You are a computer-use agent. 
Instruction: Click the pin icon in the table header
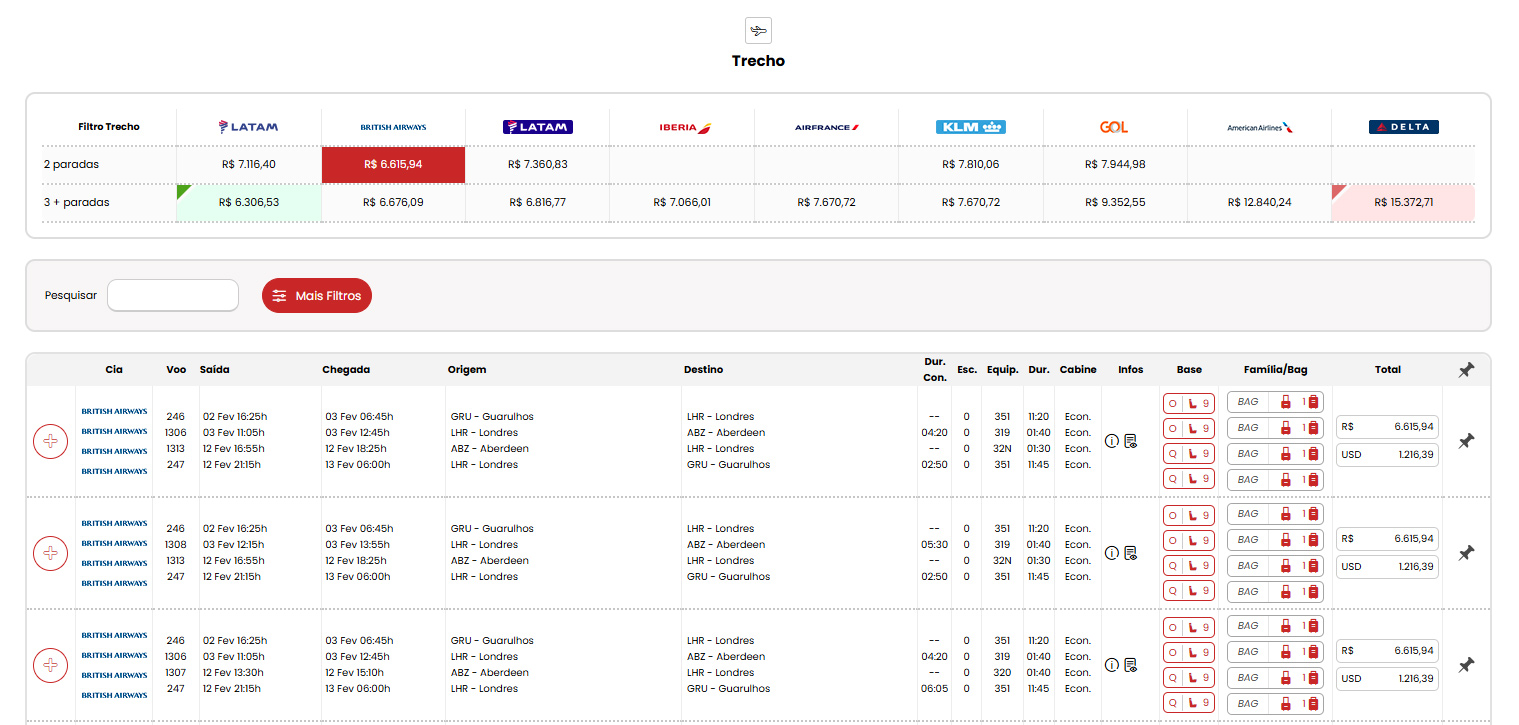[x=1465, y=370]
